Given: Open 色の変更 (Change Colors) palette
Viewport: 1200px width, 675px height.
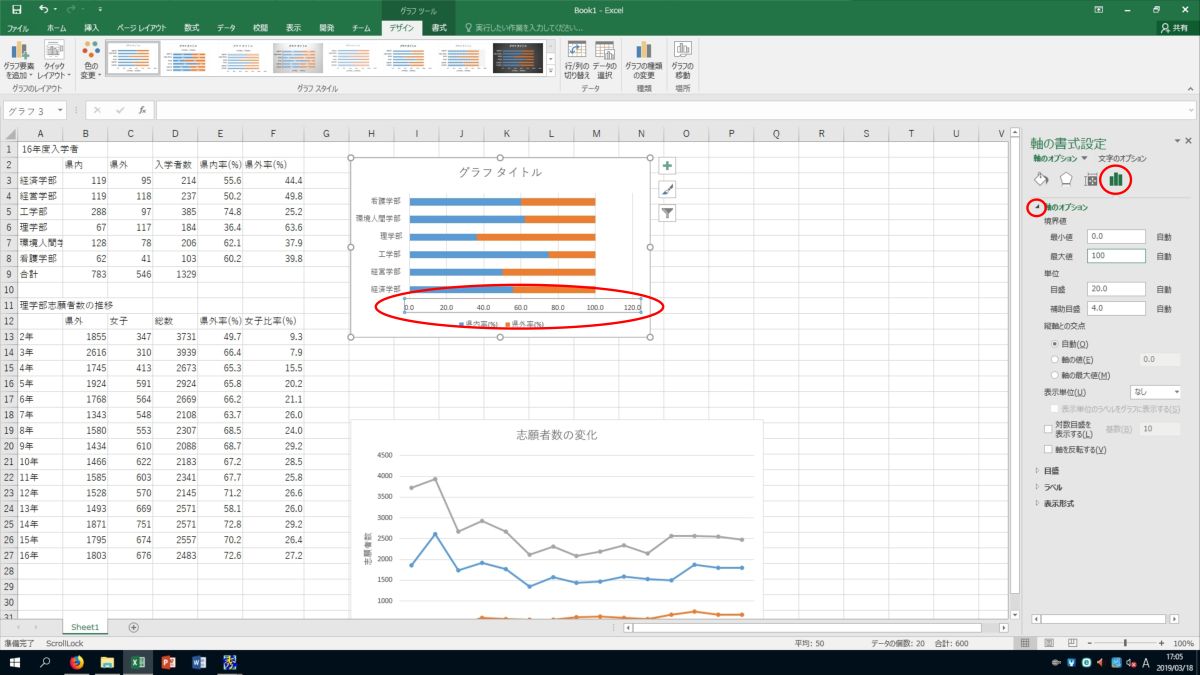Looking at the screenshot, I should (x=90, y=60).
